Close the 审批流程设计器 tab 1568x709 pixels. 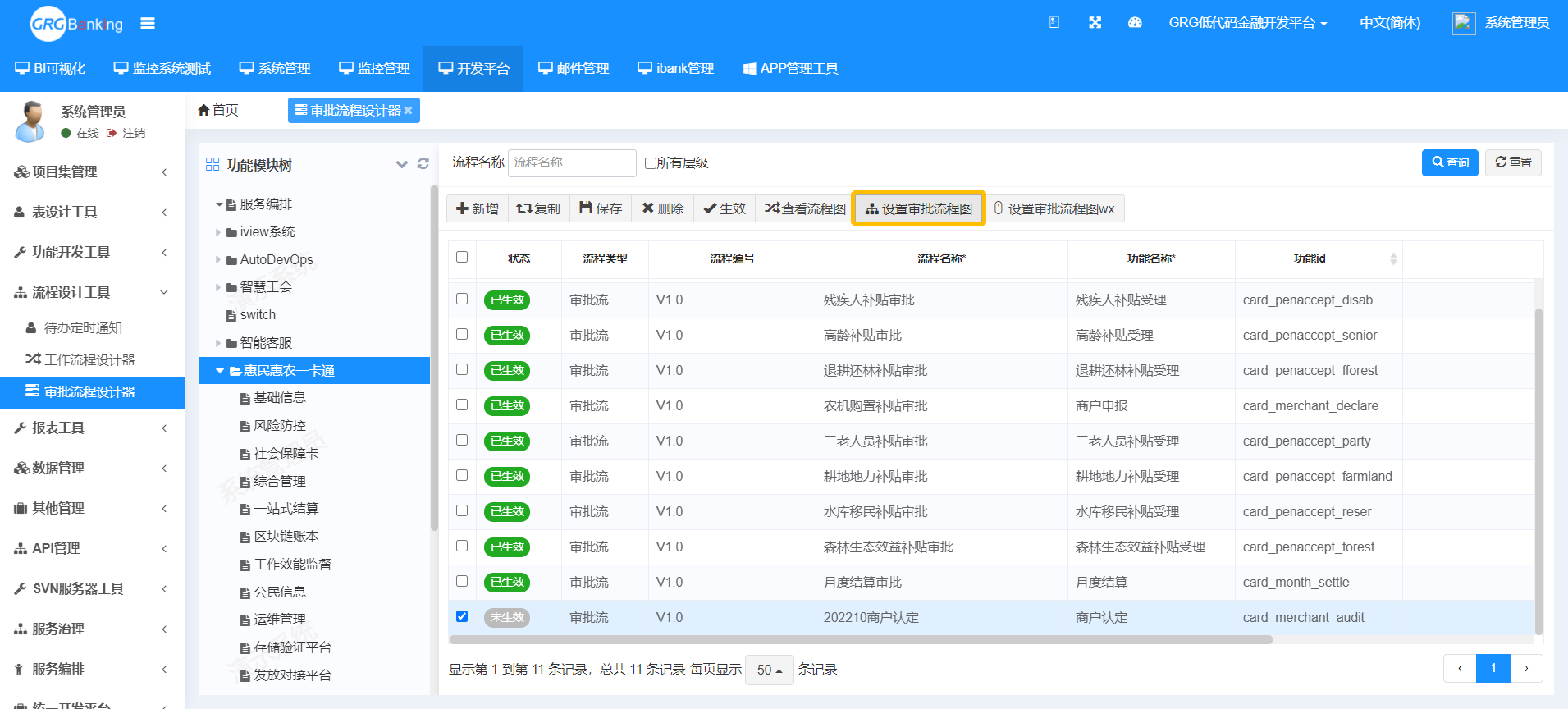point(408,111)
